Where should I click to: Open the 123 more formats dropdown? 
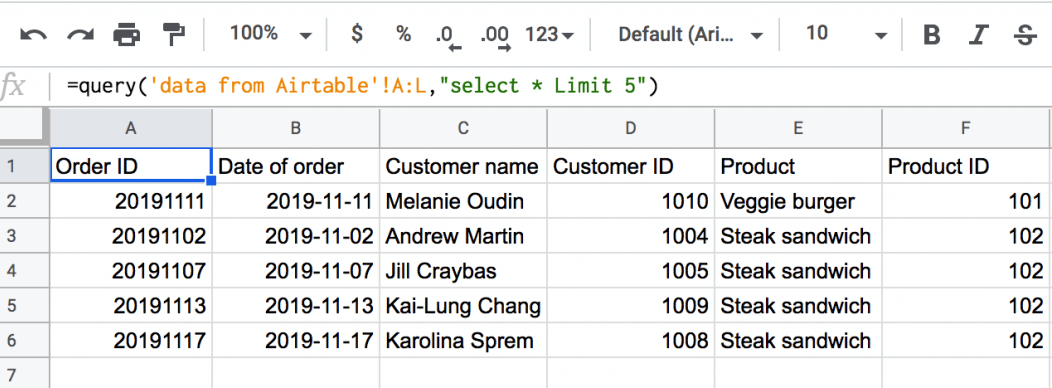coord(549,34)
